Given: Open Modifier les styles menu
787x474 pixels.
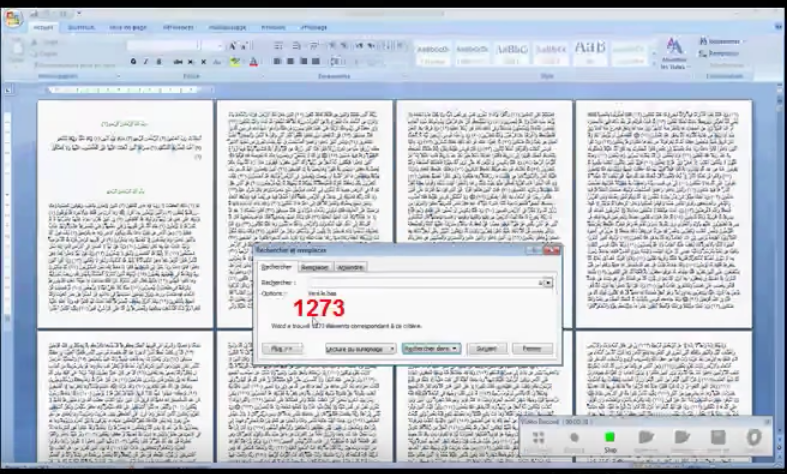Looking at the screenshot, I should 675,54.
